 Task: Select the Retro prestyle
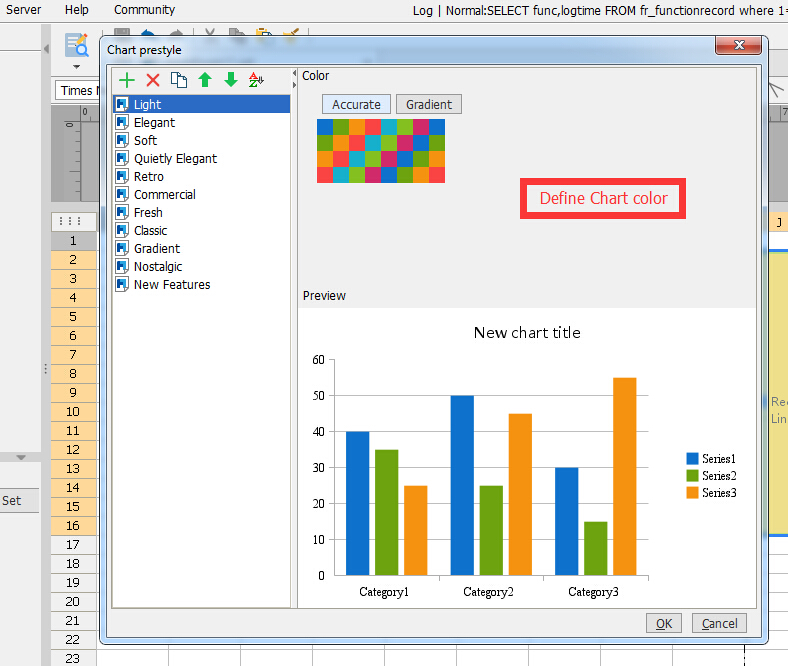coord(202,176)
